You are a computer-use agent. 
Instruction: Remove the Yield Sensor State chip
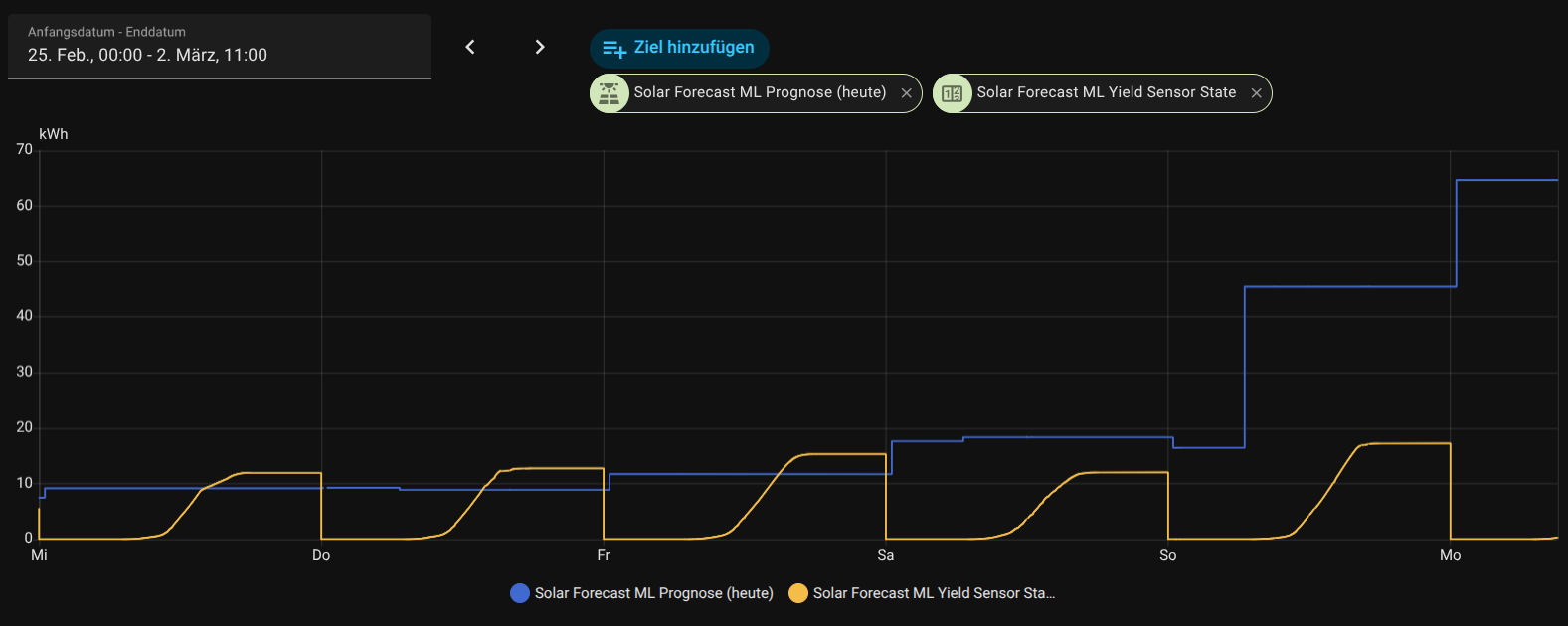click(x=1256, y=93)
